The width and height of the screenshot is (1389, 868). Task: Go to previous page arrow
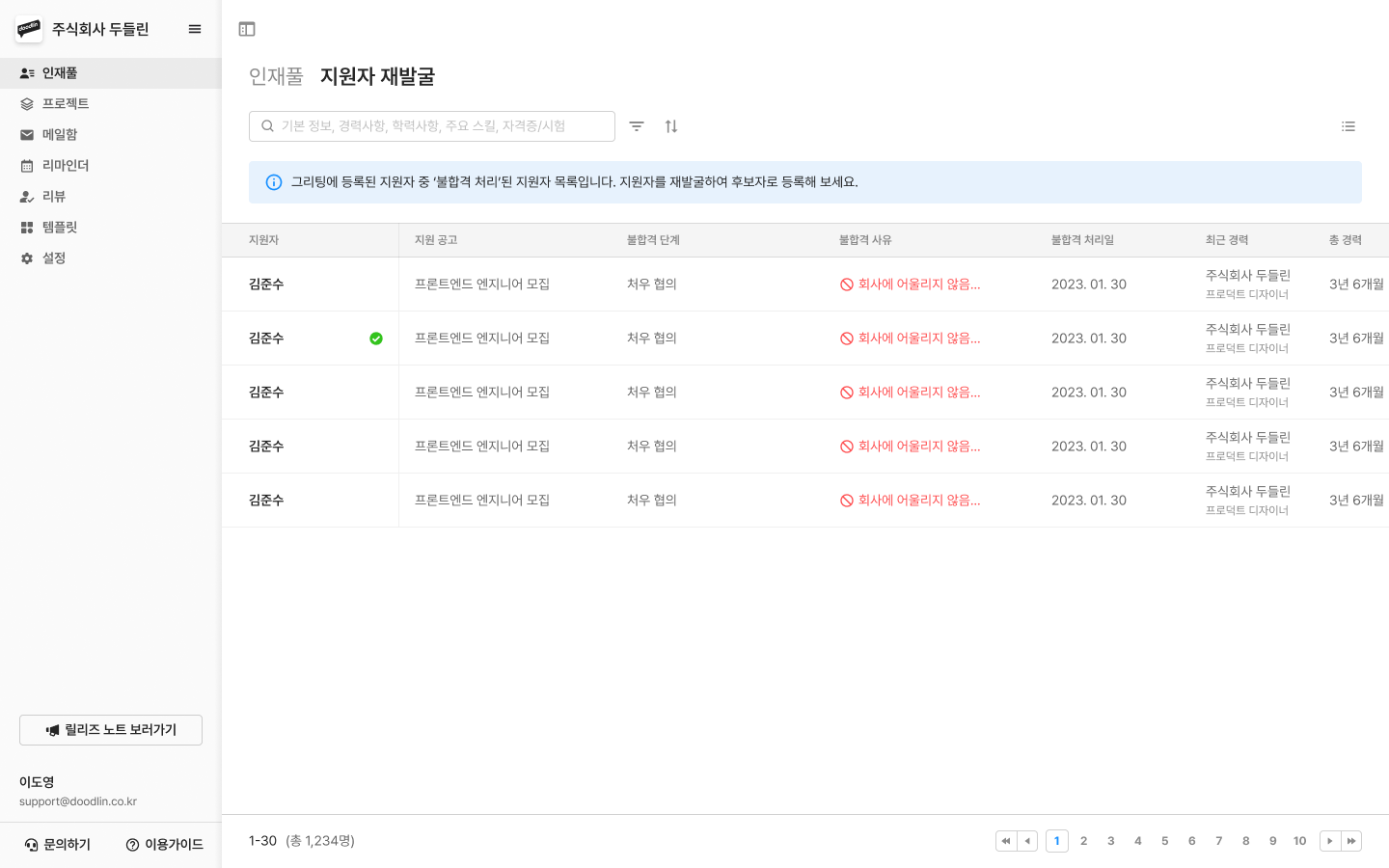[1027, 841]
